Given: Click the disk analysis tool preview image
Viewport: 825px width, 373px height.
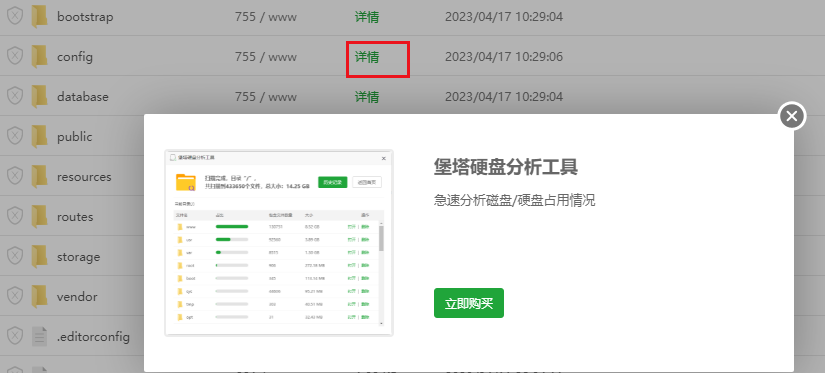Looking at the screenshot, I should pyautogui.click(x=279, y=243).
